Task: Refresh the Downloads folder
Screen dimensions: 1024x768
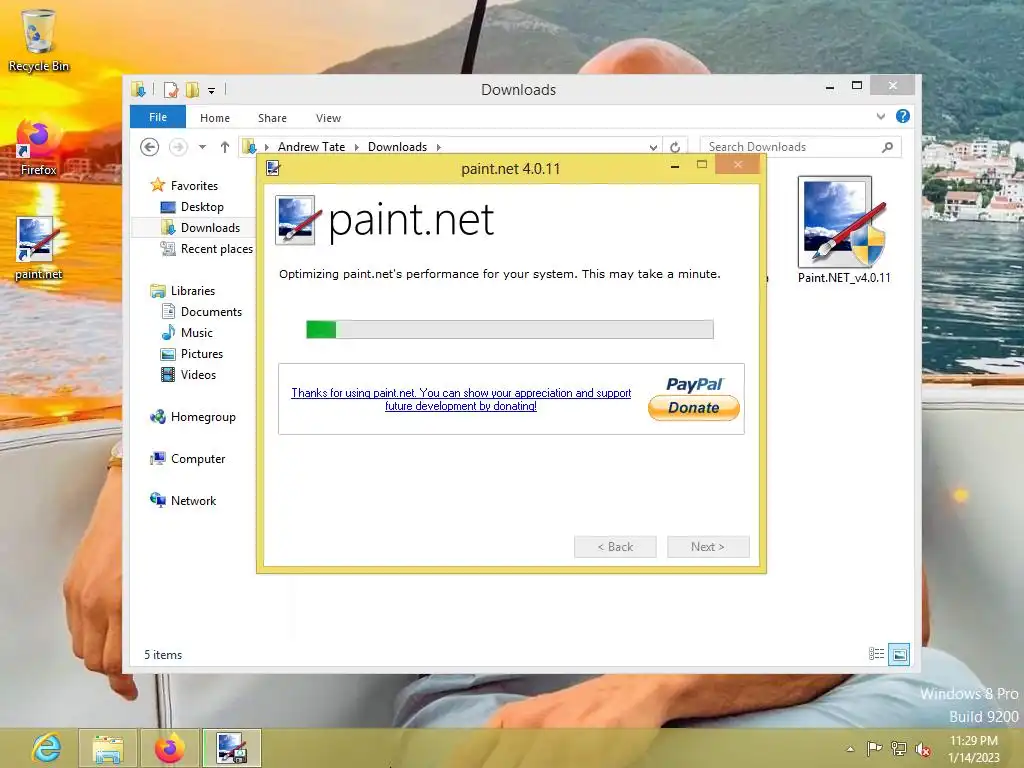Action: 675,147
